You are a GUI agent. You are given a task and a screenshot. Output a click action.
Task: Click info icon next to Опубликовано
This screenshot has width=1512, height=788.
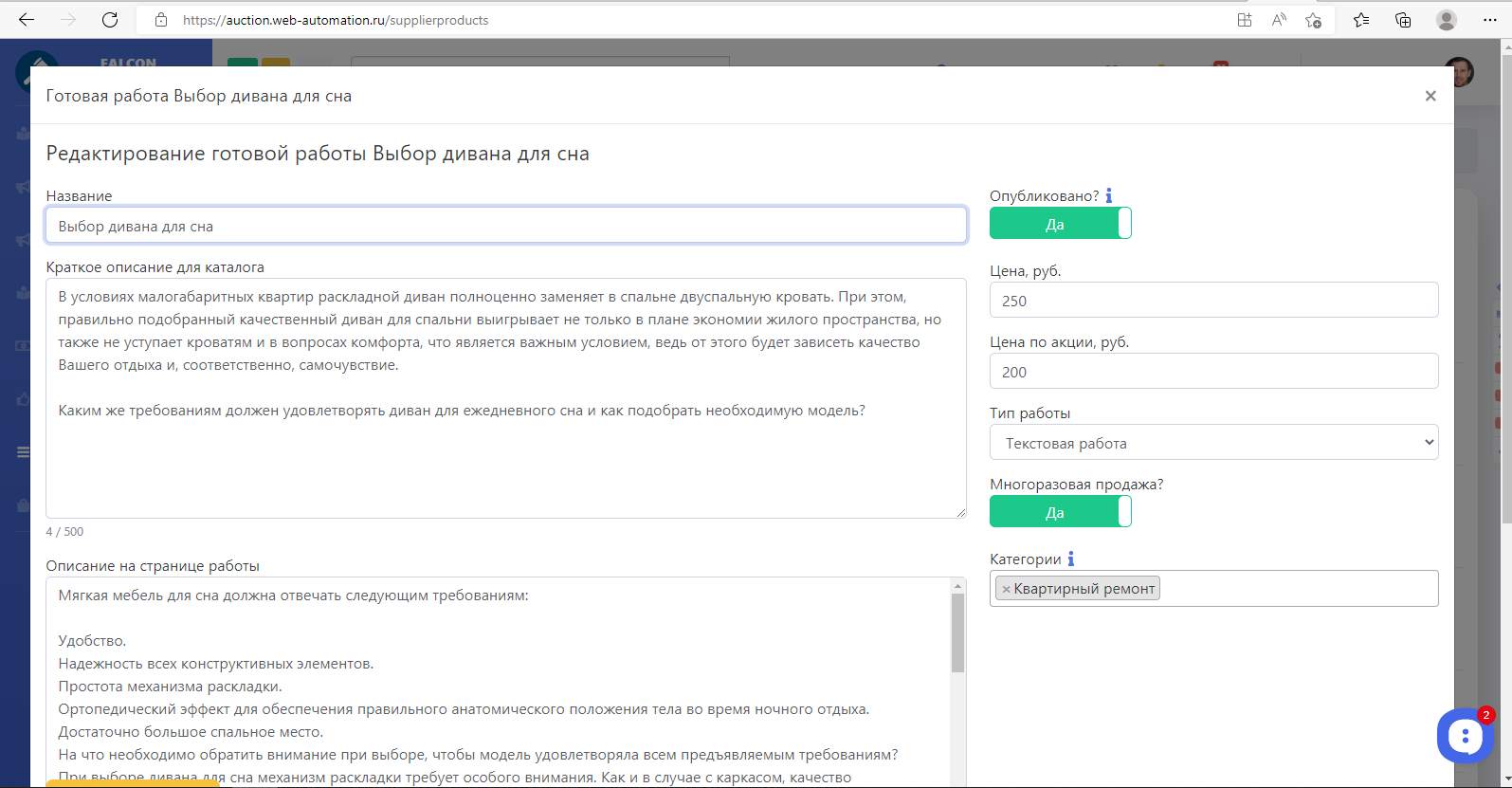click(x=1108, y=195)
